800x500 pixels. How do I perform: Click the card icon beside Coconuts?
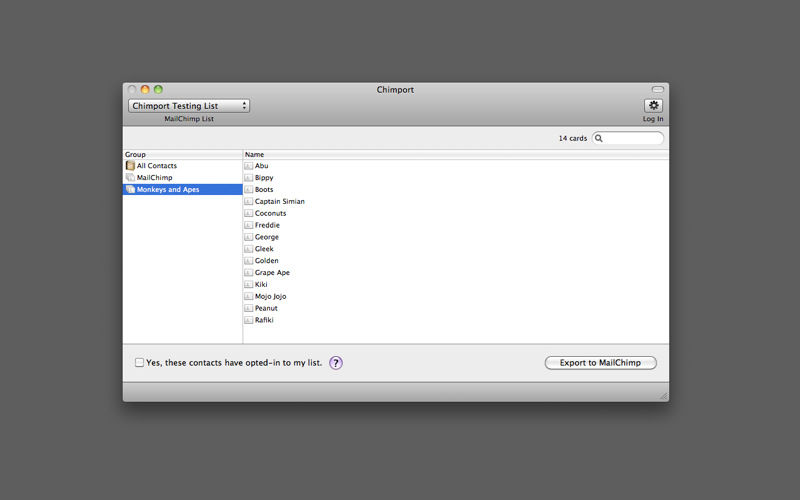[248, 213]
